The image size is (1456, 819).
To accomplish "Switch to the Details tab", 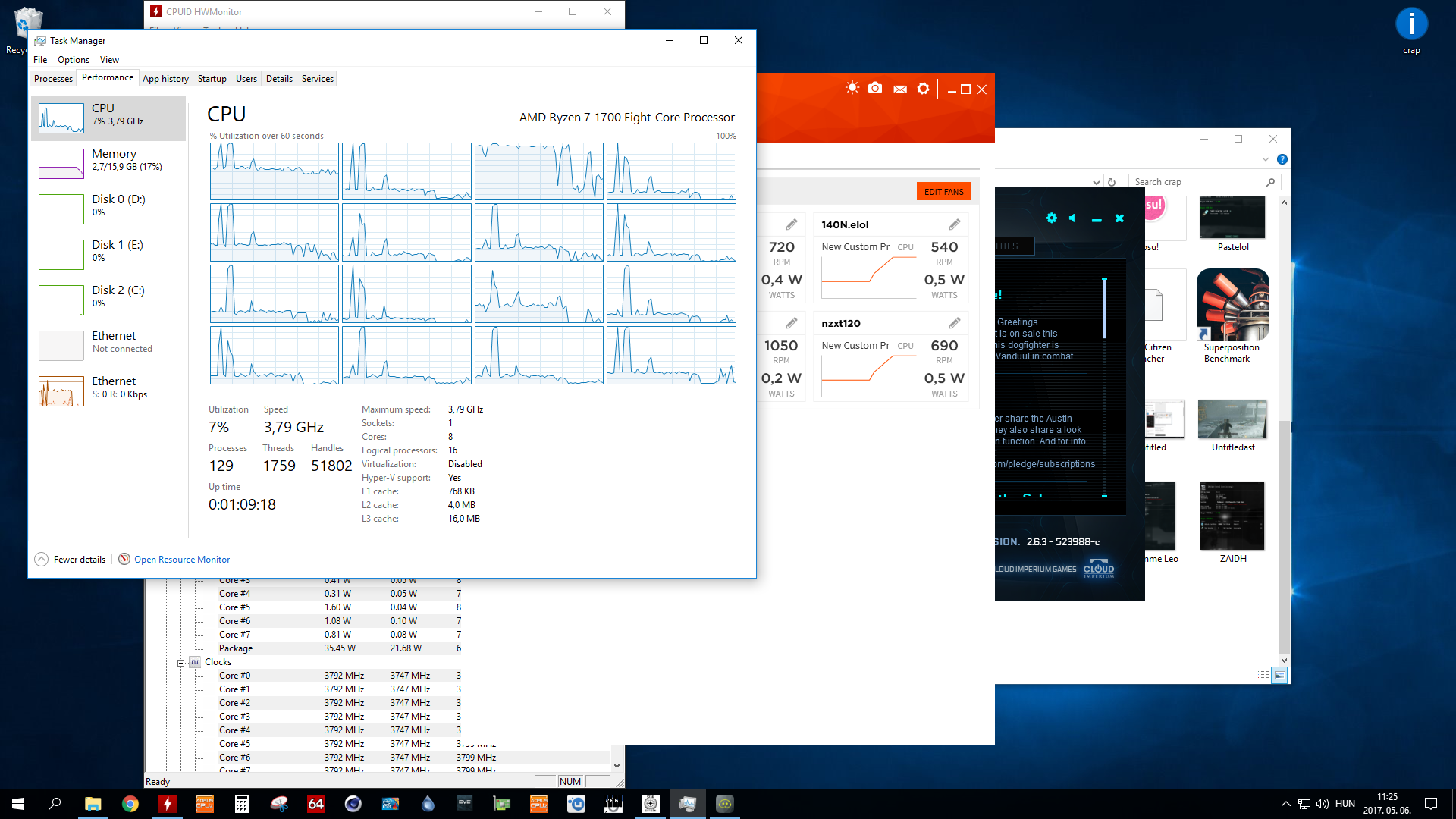I will pyautogui.click(x=279, y=79).
